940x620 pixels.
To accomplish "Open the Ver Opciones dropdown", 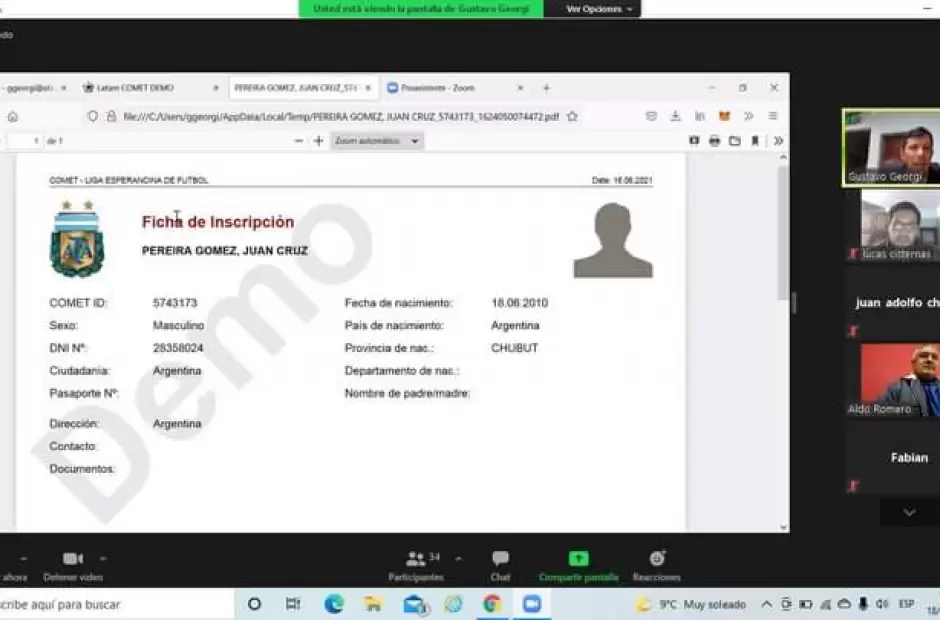I will coord(600,9).
